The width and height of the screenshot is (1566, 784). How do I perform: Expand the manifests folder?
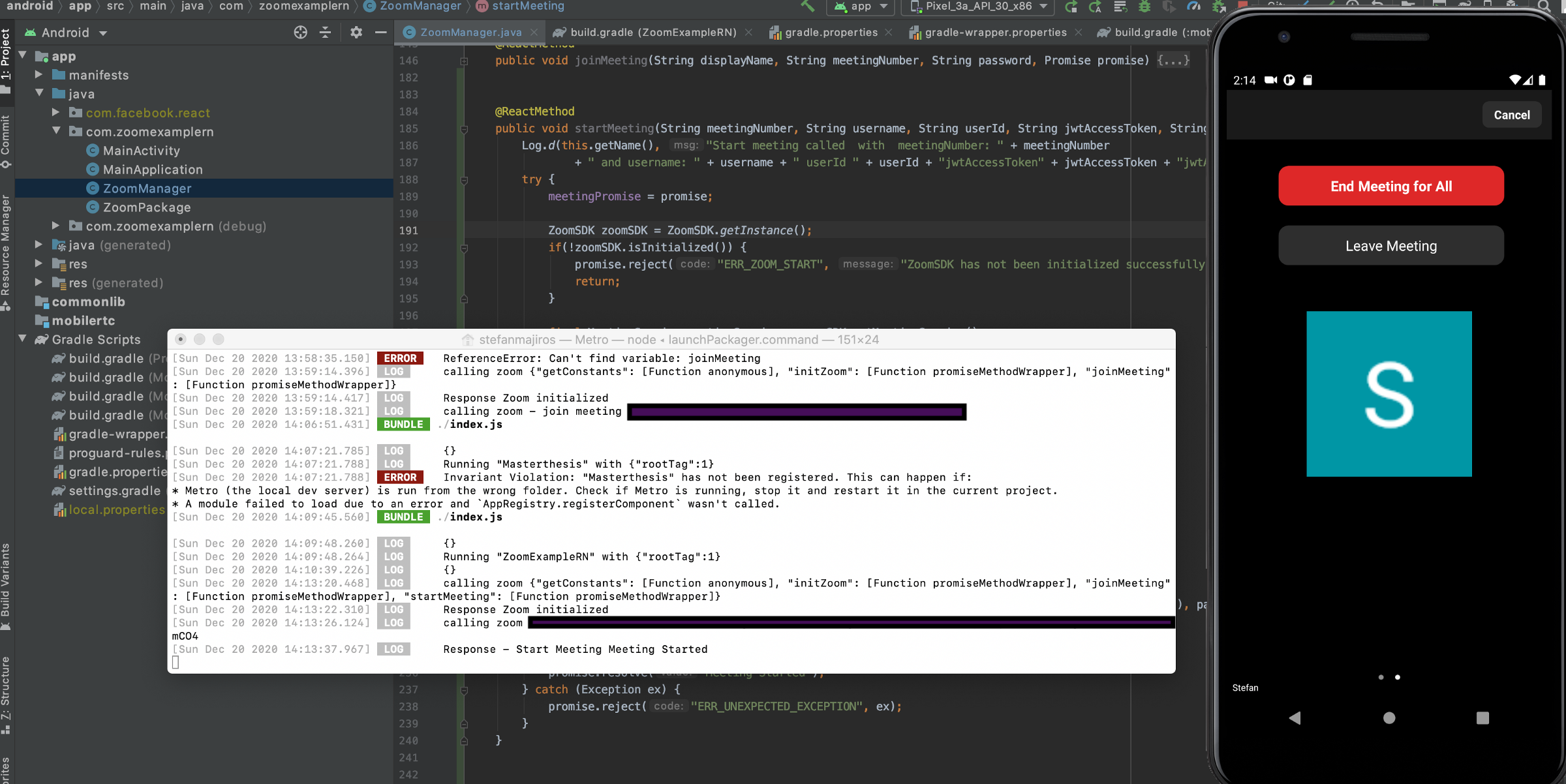(38, 75)
